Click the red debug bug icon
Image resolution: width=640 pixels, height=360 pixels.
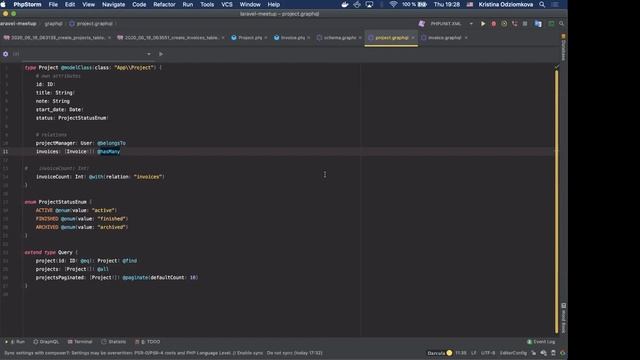pos(493,24)
